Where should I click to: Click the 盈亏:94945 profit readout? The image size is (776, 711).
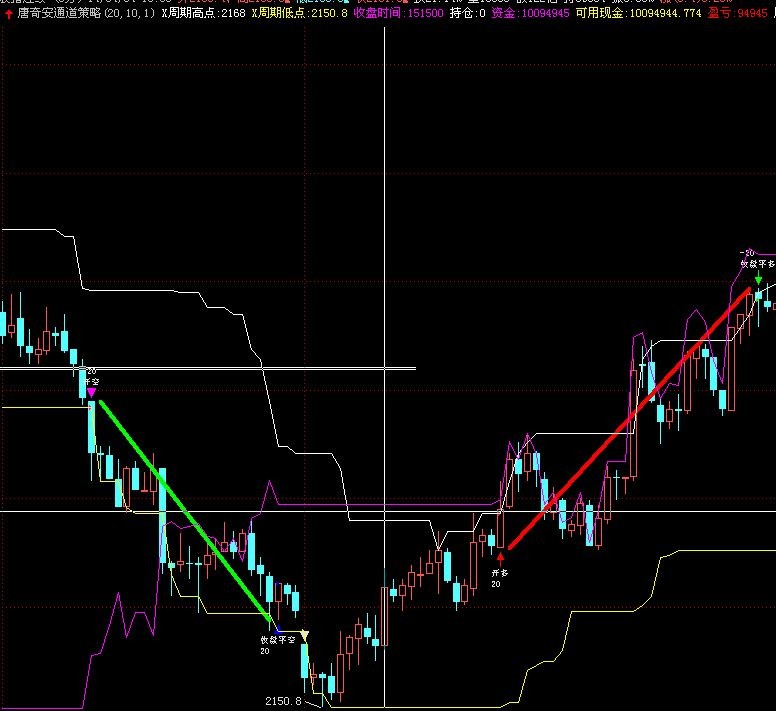[x=737, y=13]
